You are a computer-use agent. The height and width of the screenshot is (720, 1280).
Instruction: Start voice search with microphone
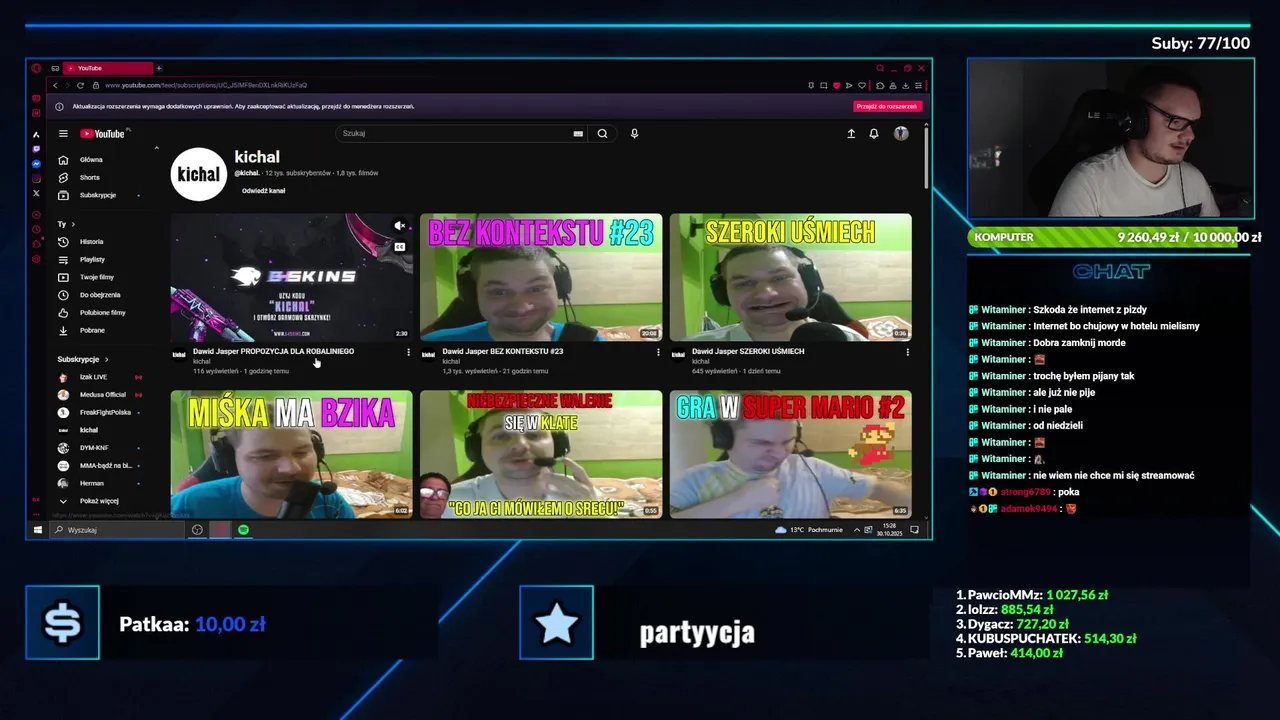[634, 133]
